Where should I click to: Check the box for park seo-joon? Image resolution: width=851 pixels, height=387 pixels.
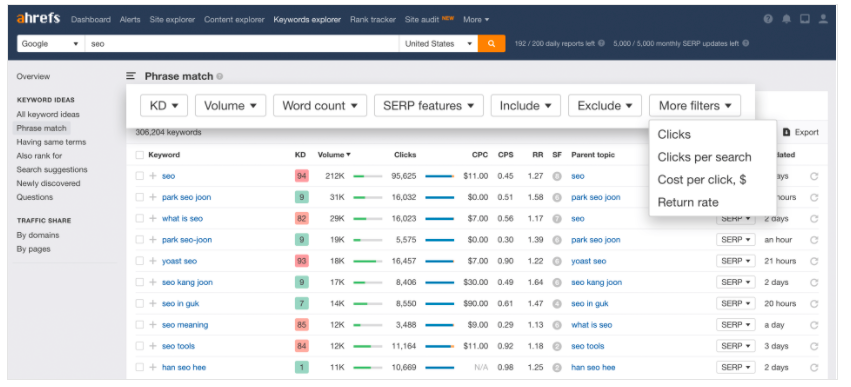139,239
